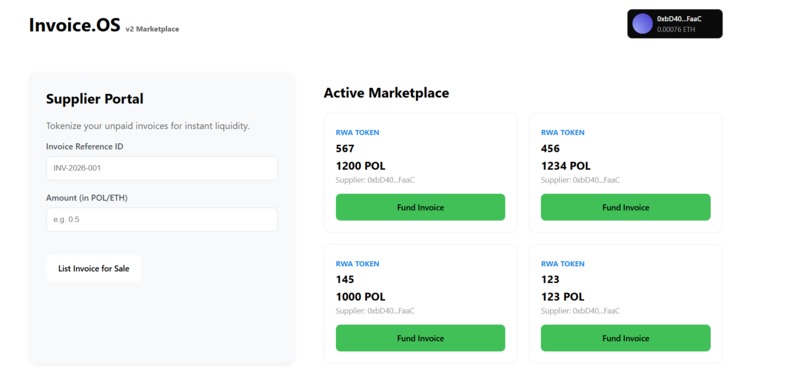Click the Invoice Reference ID input field
Viewport: 806px width, 369px height.
(161, 168)
